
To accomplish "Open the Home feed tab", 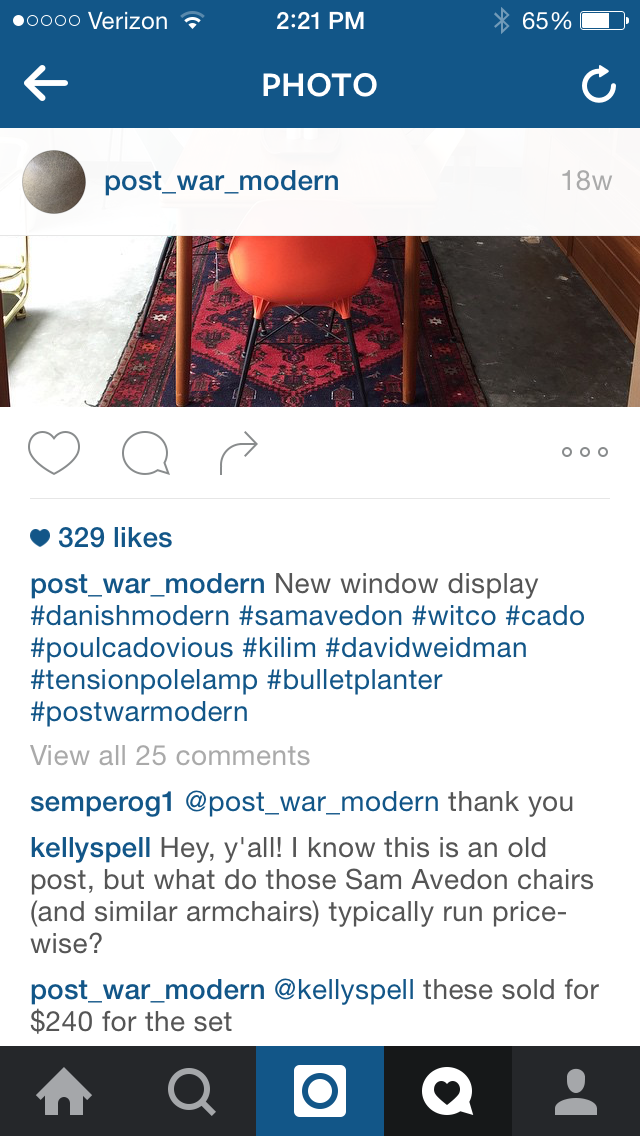I will (x=64, y=1091).
